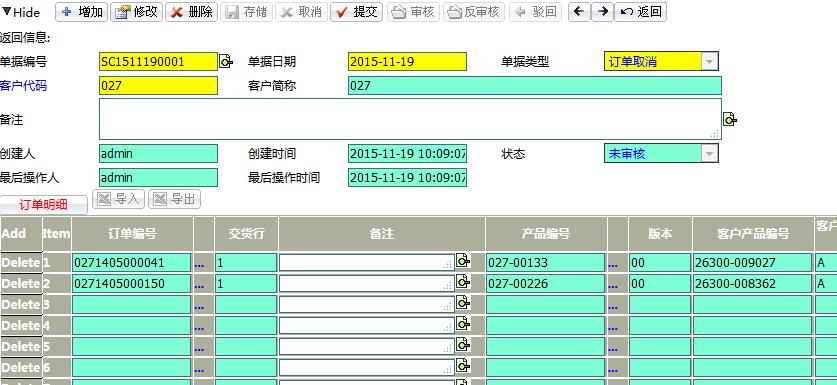Click product number 027-00133 cell

[x=546, y=262]
